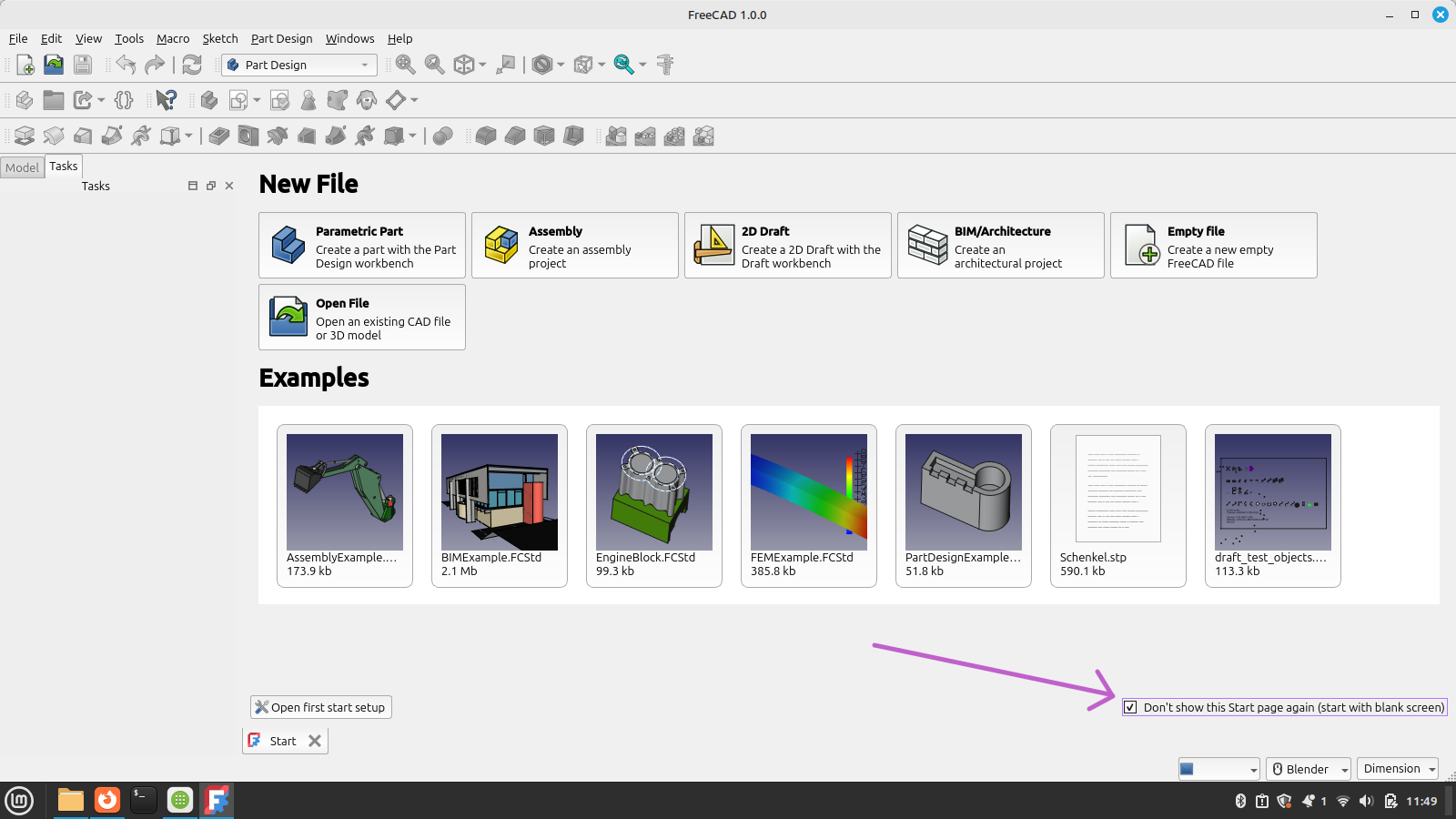The width and height of the screenshot is (1456, 819).
Task: Open the Linux Mint start menu
Action: pyautogui.click(x=19, y=801)
